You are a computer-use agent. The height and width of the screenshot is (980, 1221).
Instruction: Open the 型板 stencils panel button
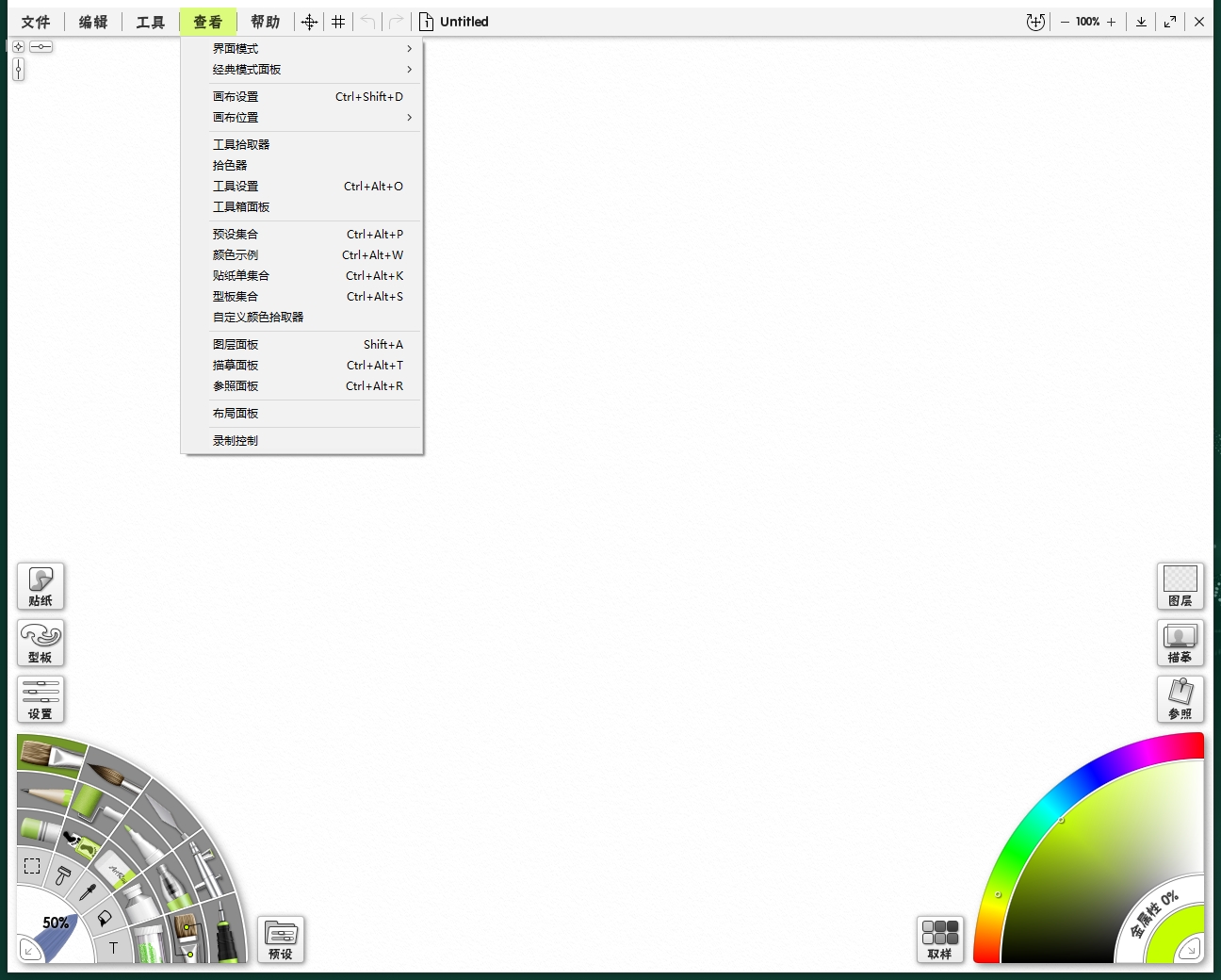pyautogui.click(x=41, y=643)
